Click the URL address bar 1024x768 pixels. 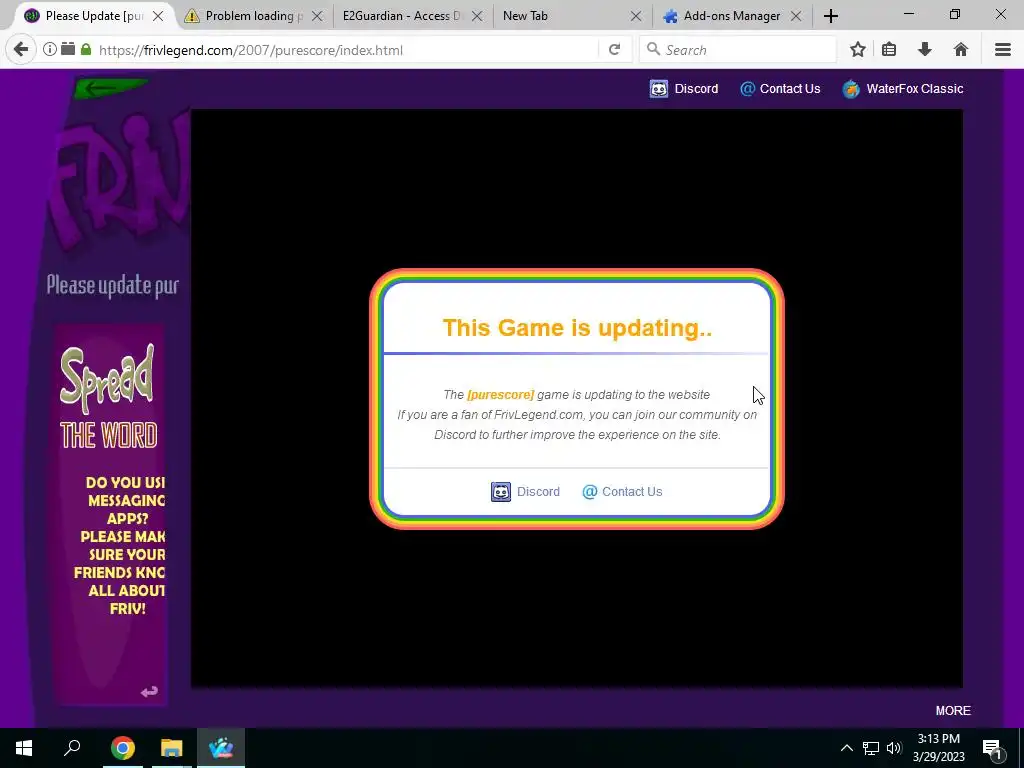(346, 50)
